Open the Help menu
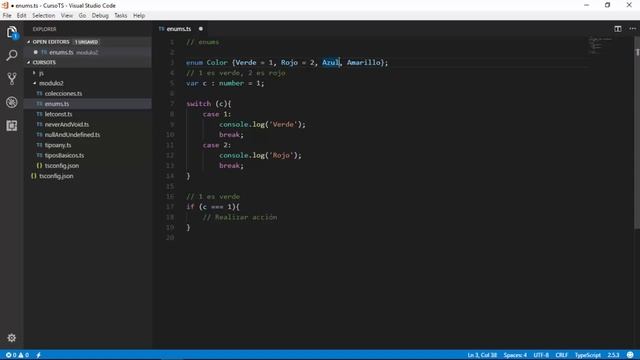640x360 pixels. pos(139,16)
